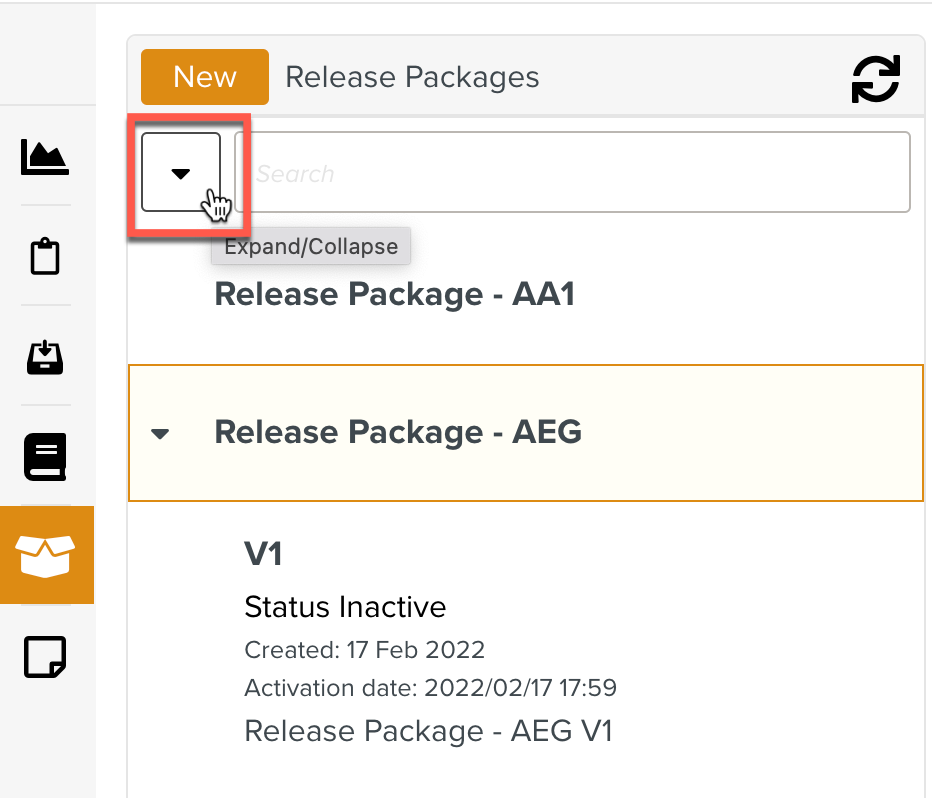Open the area chart dashboard icon
932x798 pixels.
[x=45, y=157]
